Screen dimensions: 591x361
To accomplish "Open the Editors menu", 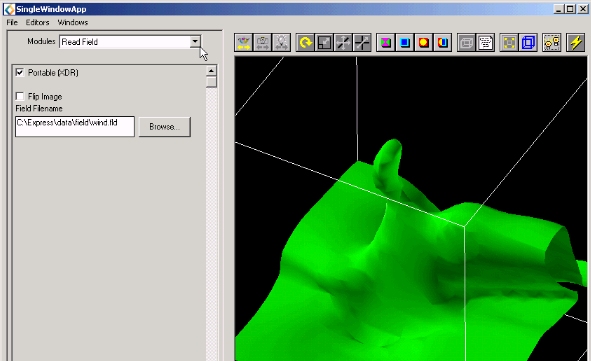I will click(x=37, y=23).
